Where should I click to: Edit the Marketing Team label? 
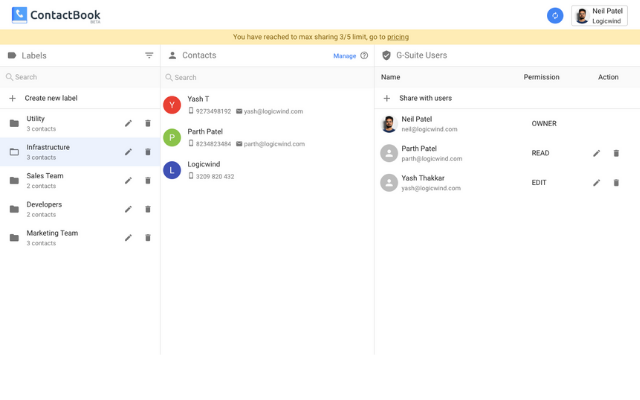pos(128,238)
